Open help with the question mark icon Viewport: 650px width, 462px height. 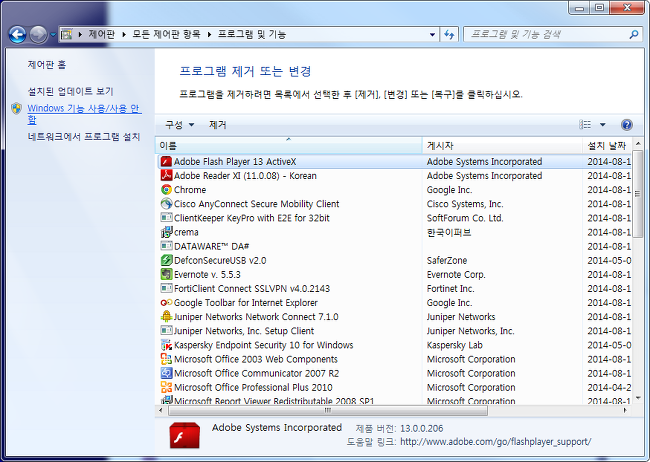[x=627, y=124]
